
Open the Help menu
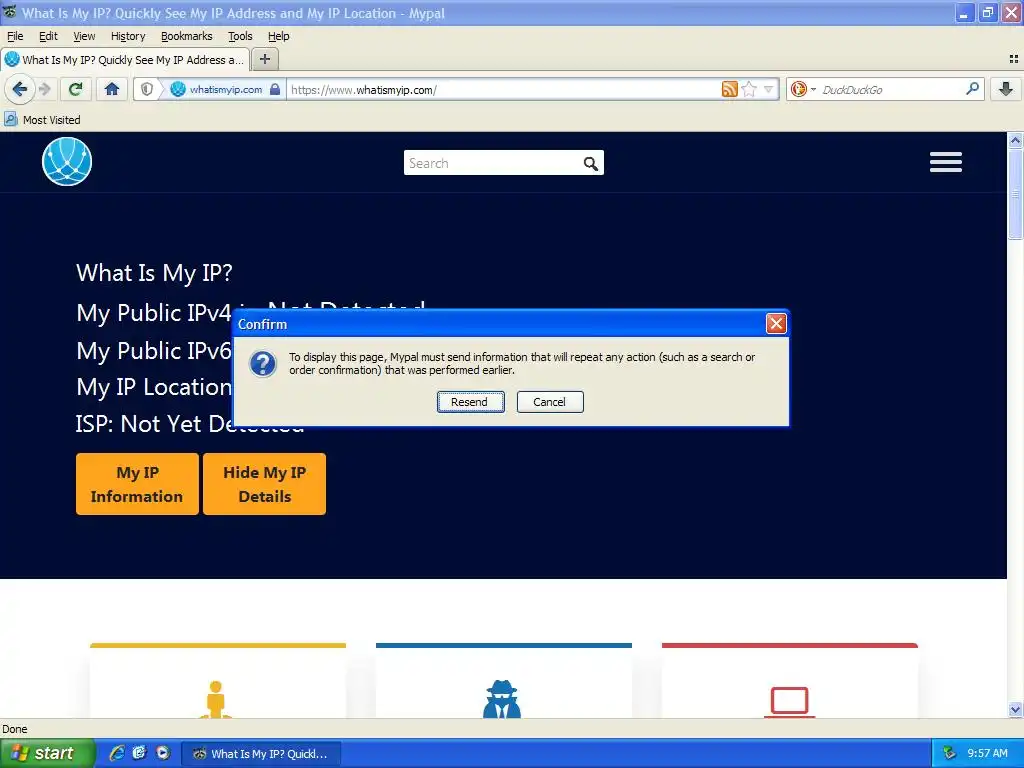pos(279,36)
